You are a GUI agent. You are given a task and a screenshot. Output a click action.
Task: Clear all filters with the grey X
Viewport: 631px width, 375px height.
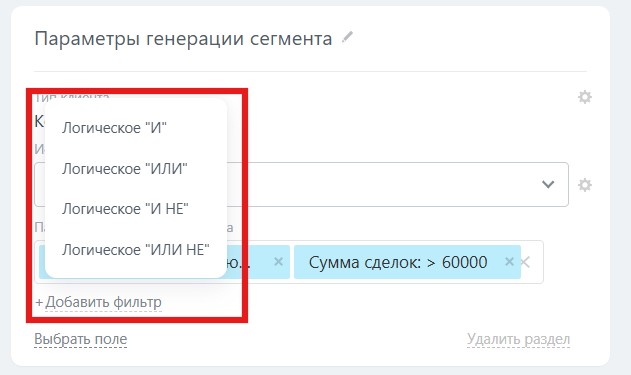525,262
